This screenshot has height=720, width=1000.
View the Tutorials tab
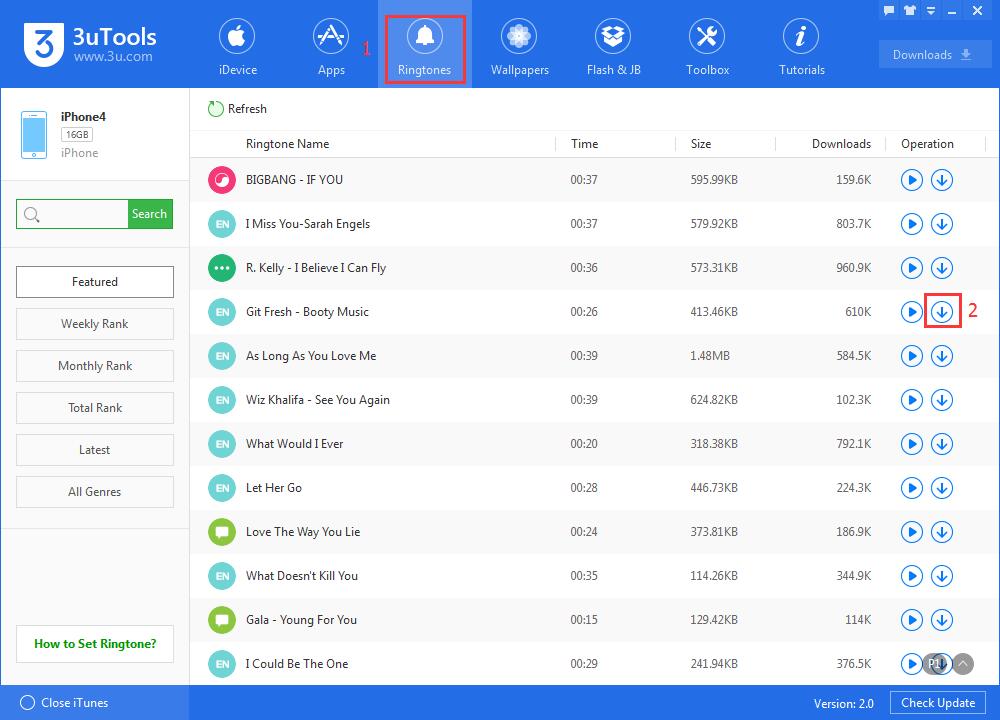[802, 47]
